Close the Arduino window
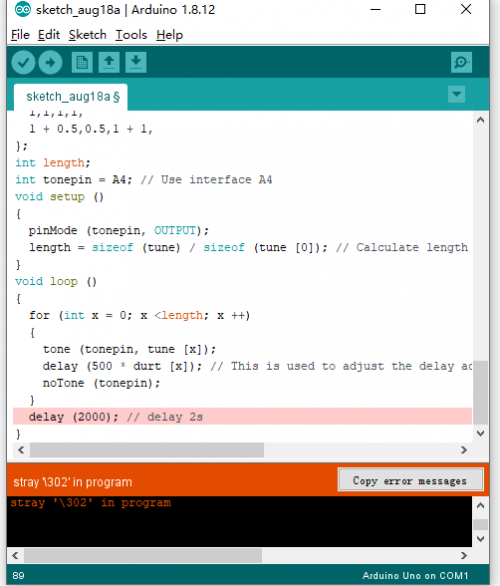Screen dimensions: 500x586 pyautogui.click(x=466, y=9)
